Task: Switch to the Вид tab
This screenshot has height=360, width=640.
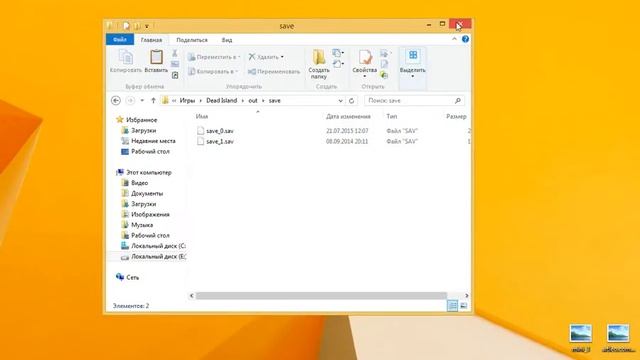Action: (227, 40)
